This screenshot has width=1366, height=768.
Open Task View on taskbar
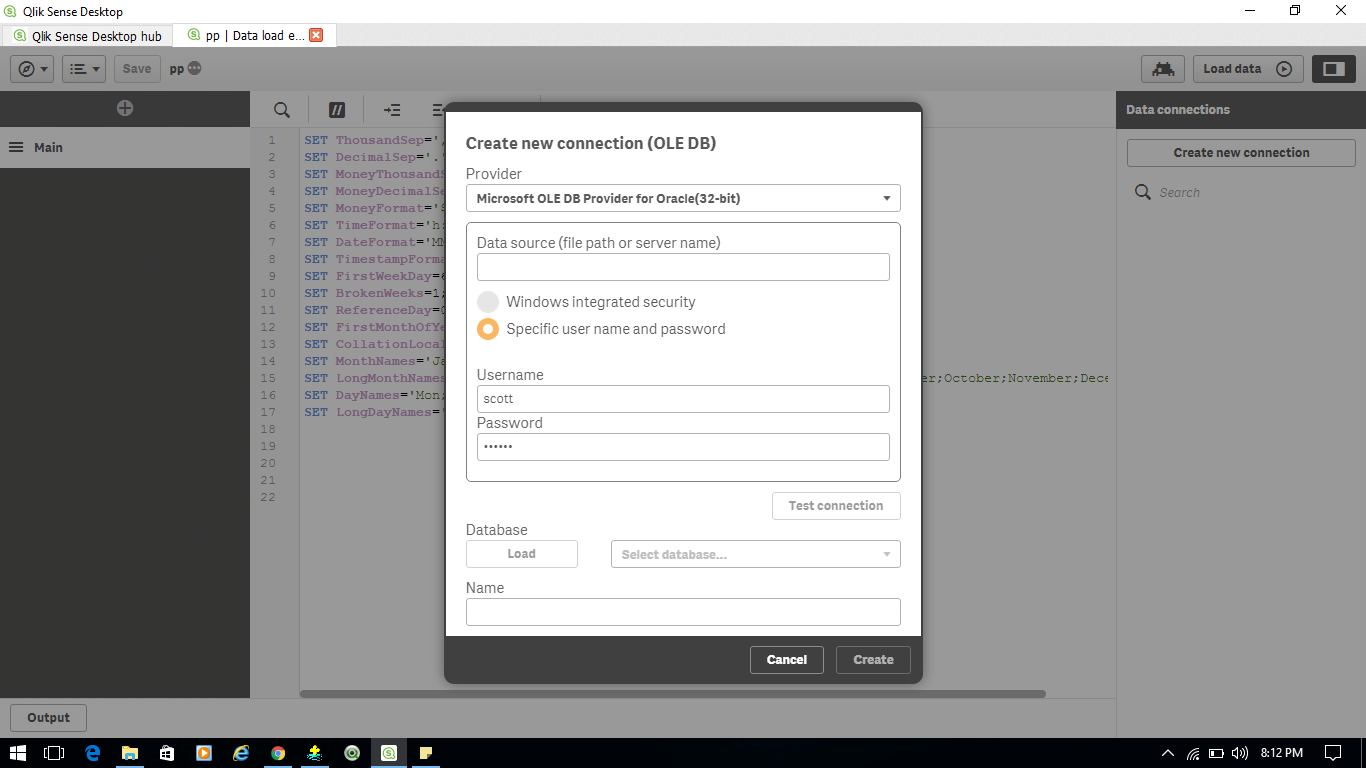(55, 753)
